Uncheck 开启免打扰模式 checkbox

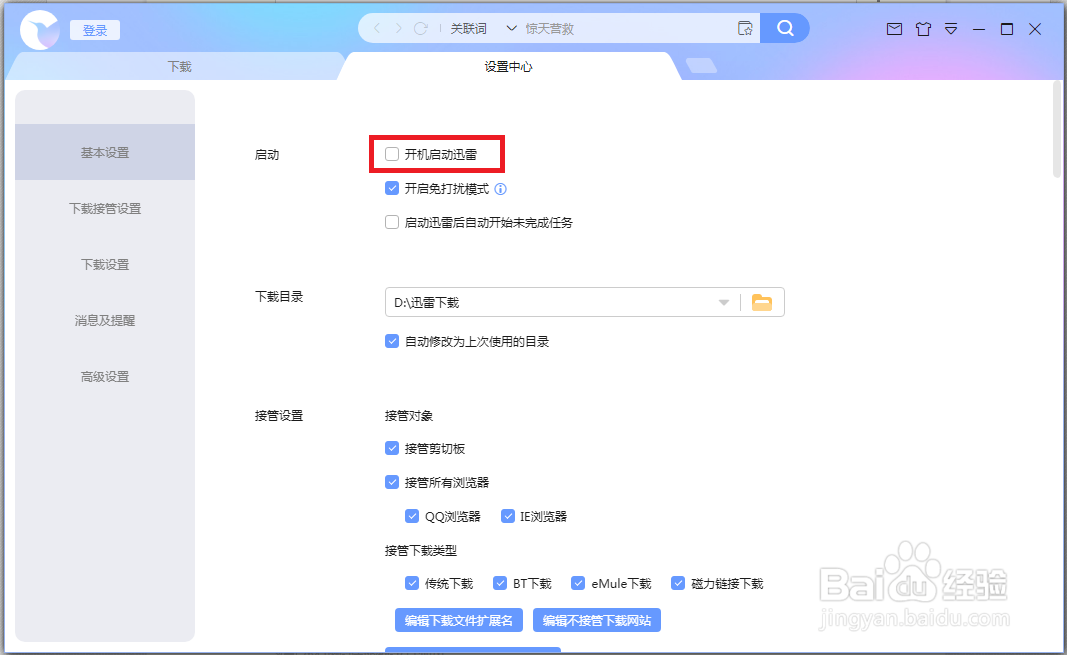click(392, 188)
